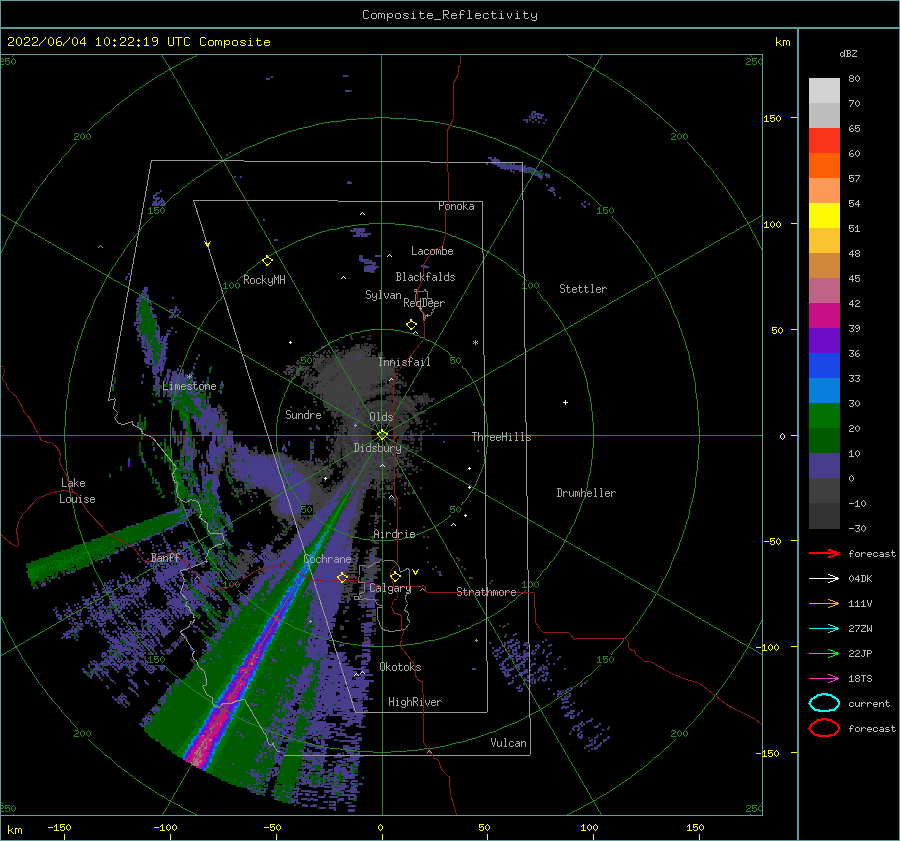The height and width of the screenshot is (841, 900).
Task: Click the Ponoka town label
Action: [x=456, y=206]
